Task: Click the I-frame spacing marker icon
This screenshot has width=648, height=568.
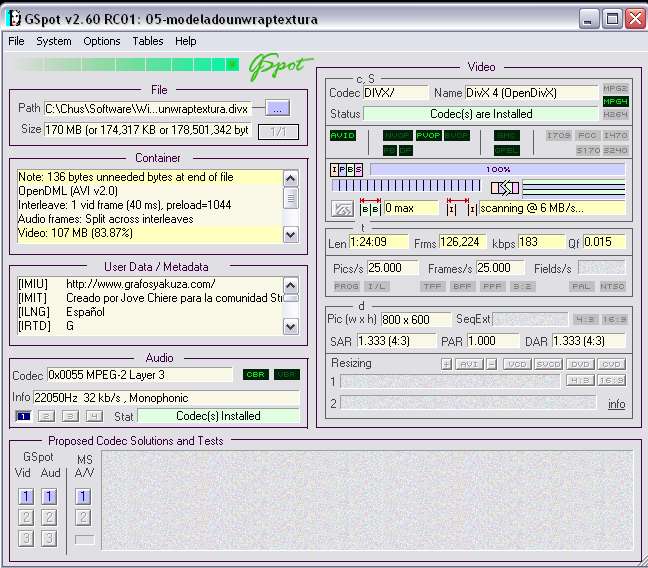Action: (462, 207)
